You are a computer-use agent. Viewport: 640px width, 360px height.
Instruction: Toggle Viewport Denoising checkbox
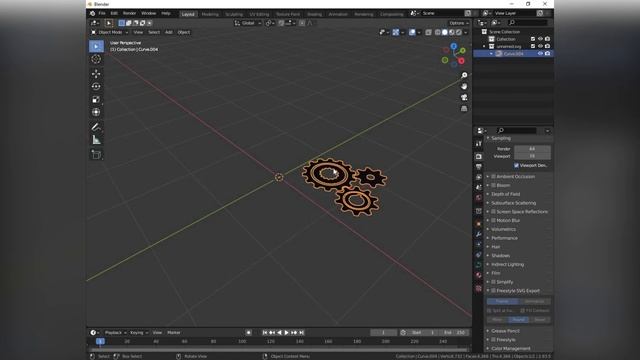(516, 165)
